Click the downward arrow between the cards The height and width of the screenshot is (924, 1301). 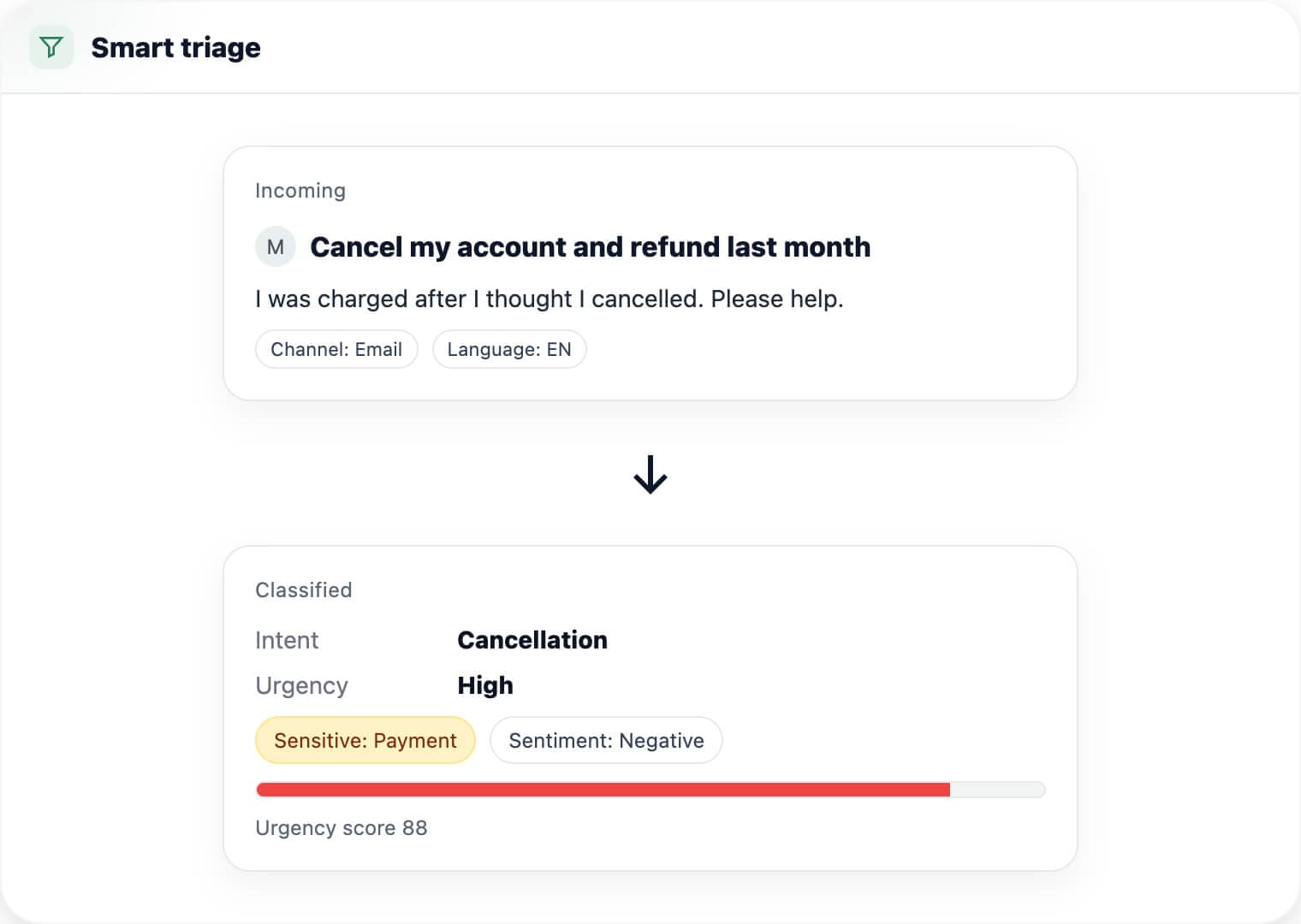650,477
